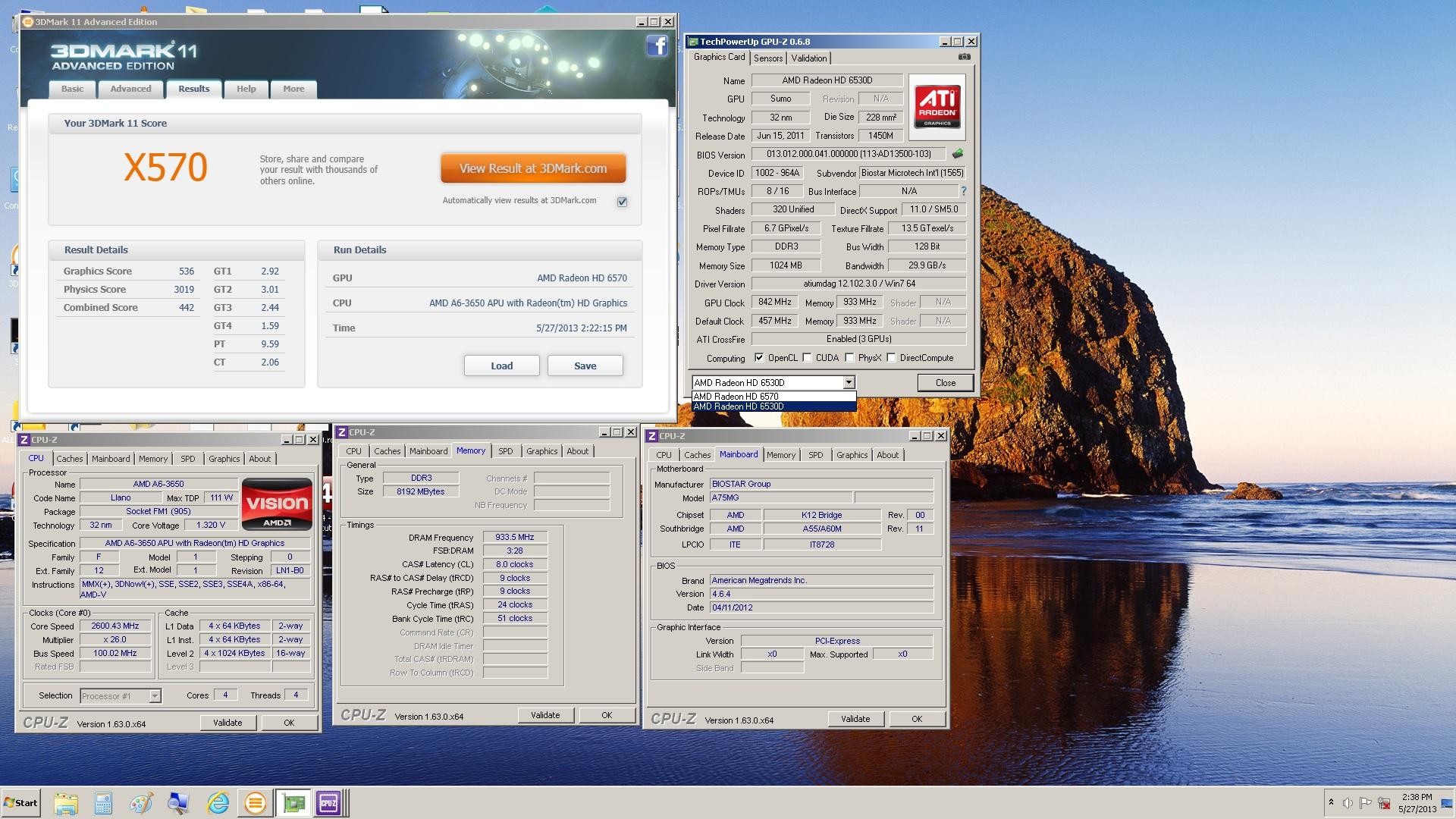Click Core Speed value 2600.43 MHz
This screenshot has width=1456, height=819.
(115, 626)
